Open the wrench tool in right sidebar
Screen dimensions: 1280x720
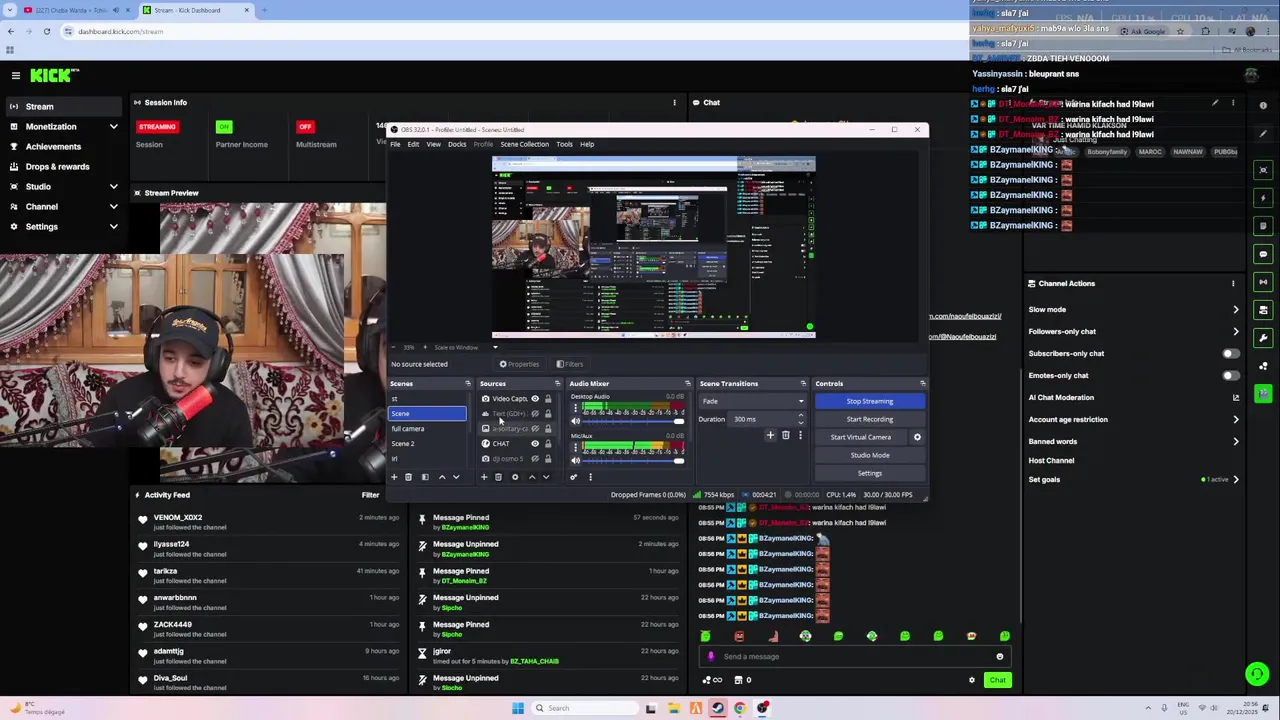pos(1263,338)
